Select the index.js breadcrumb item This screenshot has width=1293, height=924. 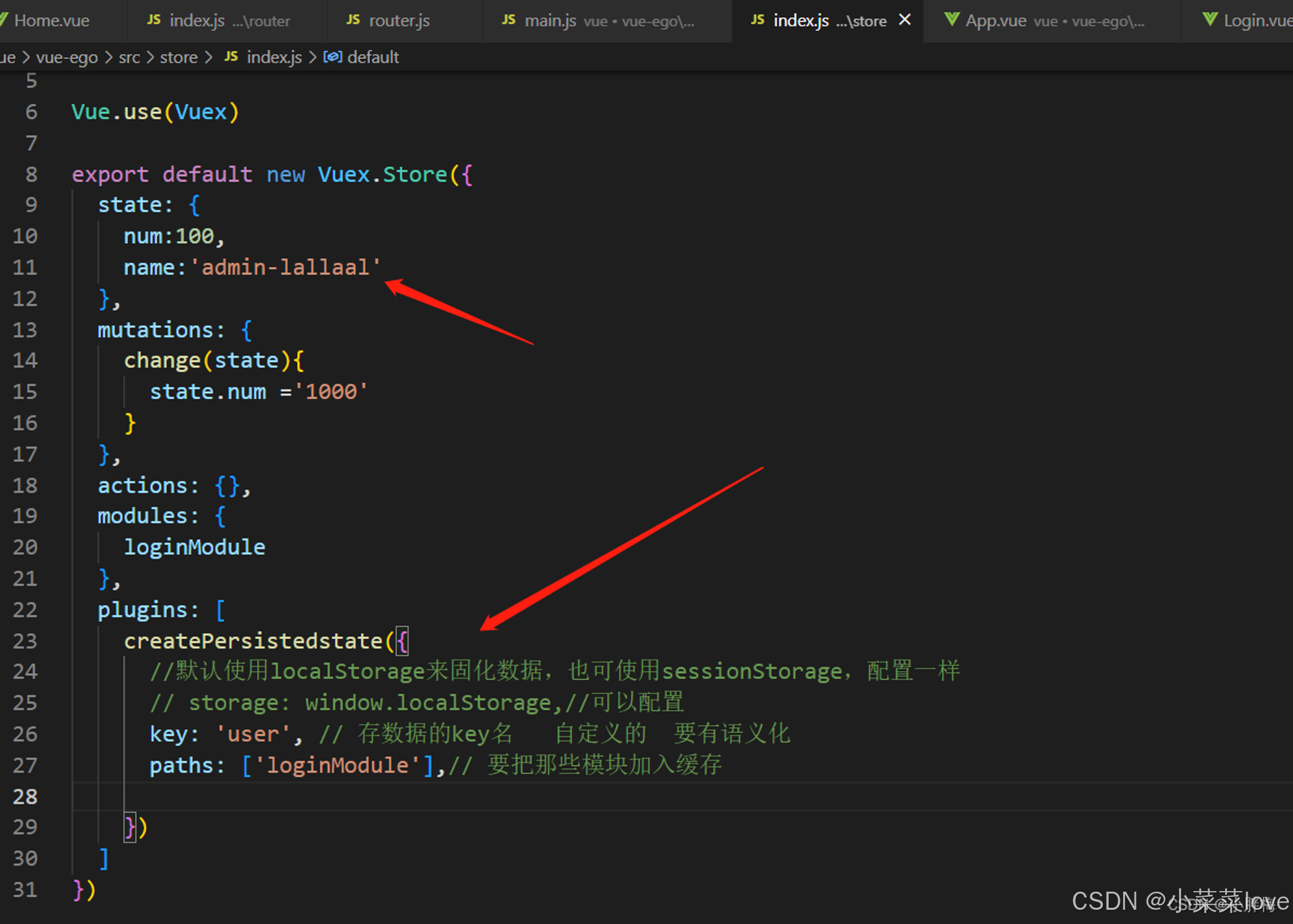(x=274, y=58)
